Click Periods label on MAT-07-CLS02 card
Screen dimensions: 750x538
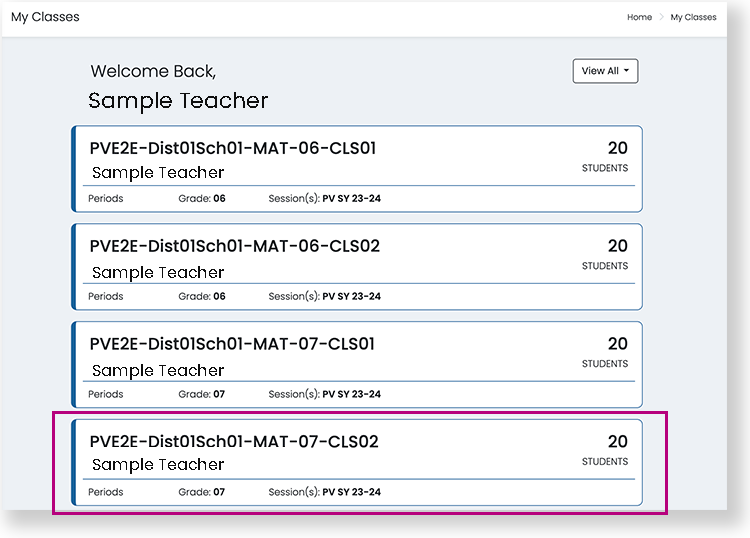(105, 492)
